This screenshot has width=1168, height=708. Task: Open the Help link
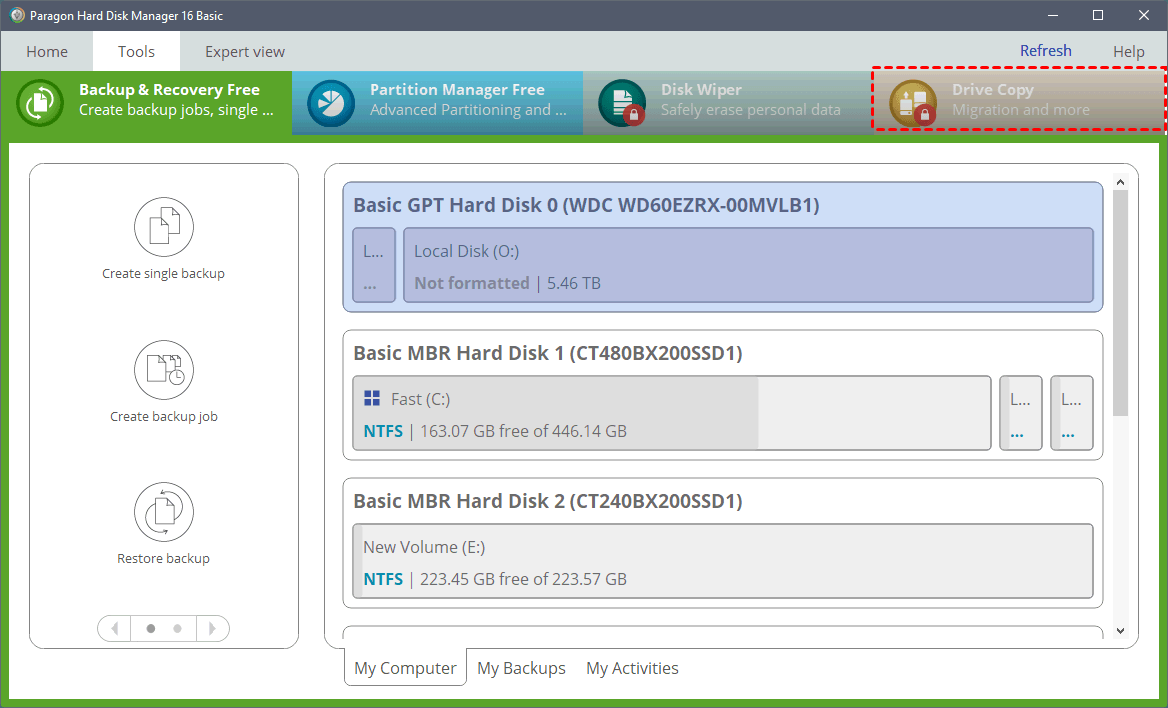point(1129,51)
